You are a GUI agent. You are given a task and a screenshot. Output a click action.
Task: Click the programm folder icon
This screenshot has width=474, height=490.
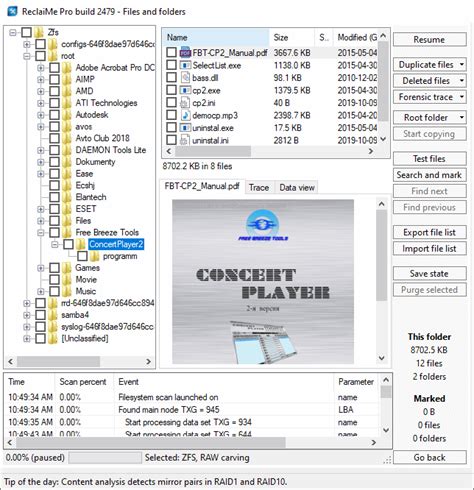pyautogui.click(x=95, y=256)
